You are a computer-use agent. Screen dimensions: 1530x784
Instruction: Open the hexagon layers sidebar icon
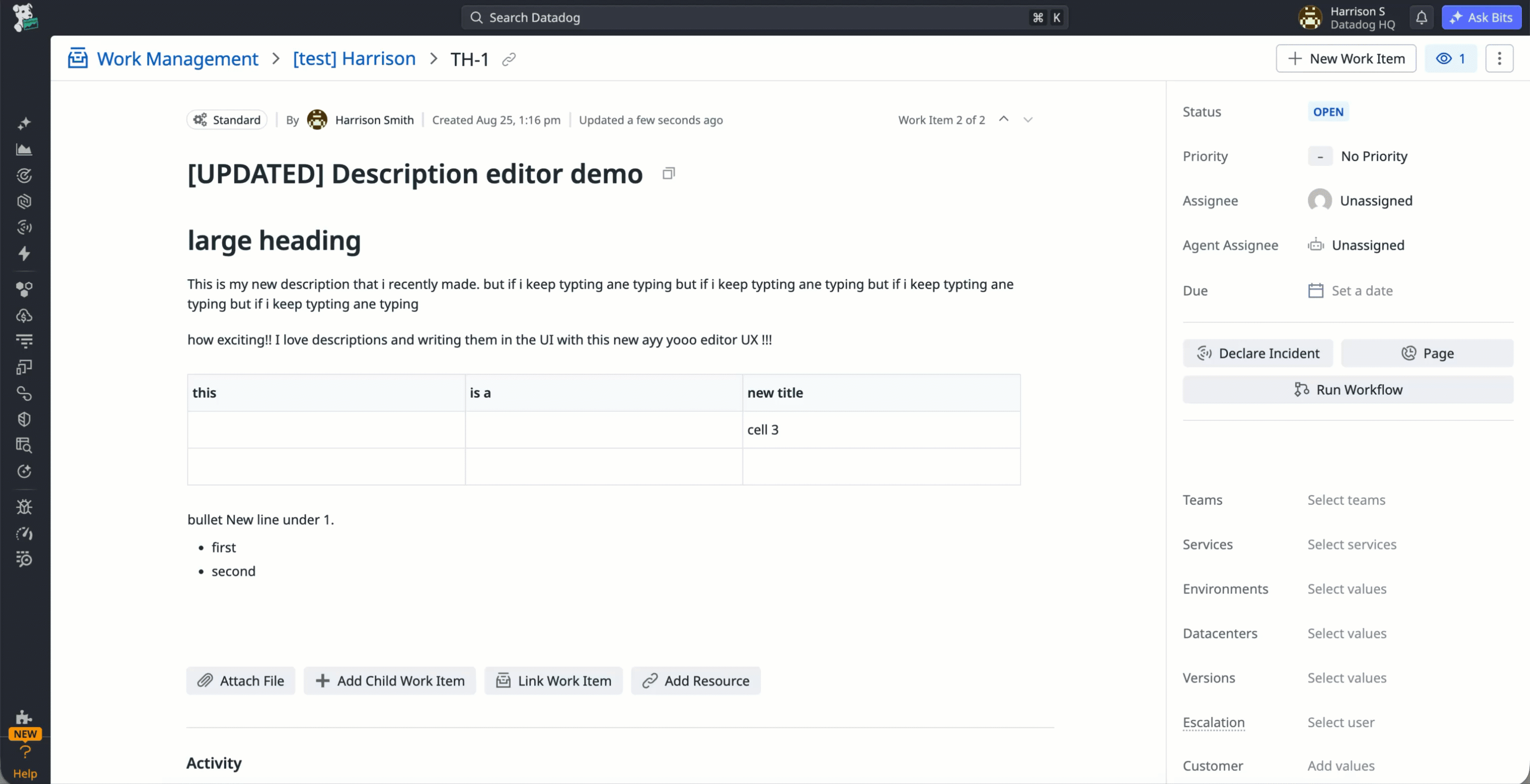(24, 202)
